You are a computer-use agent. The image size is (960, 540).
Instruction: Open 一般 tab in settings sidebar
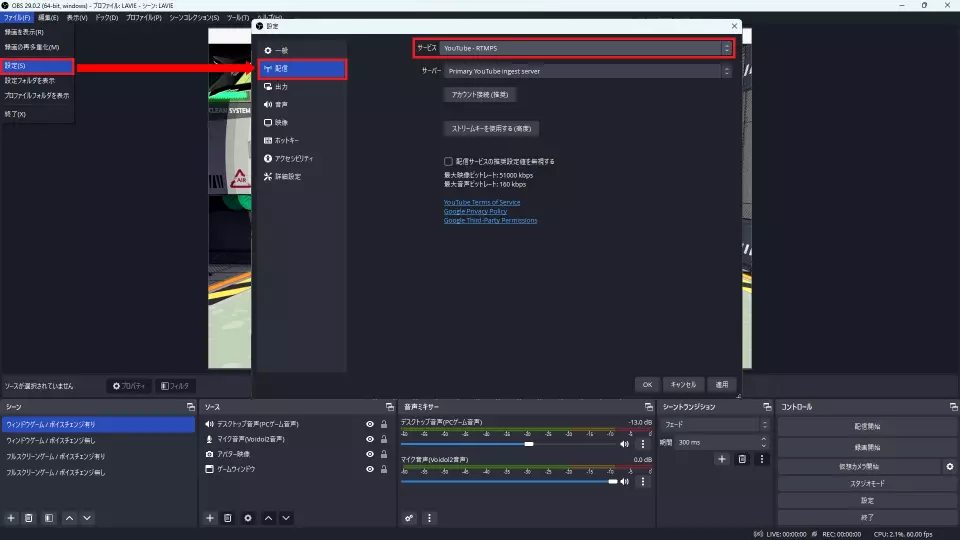point(302,50)
